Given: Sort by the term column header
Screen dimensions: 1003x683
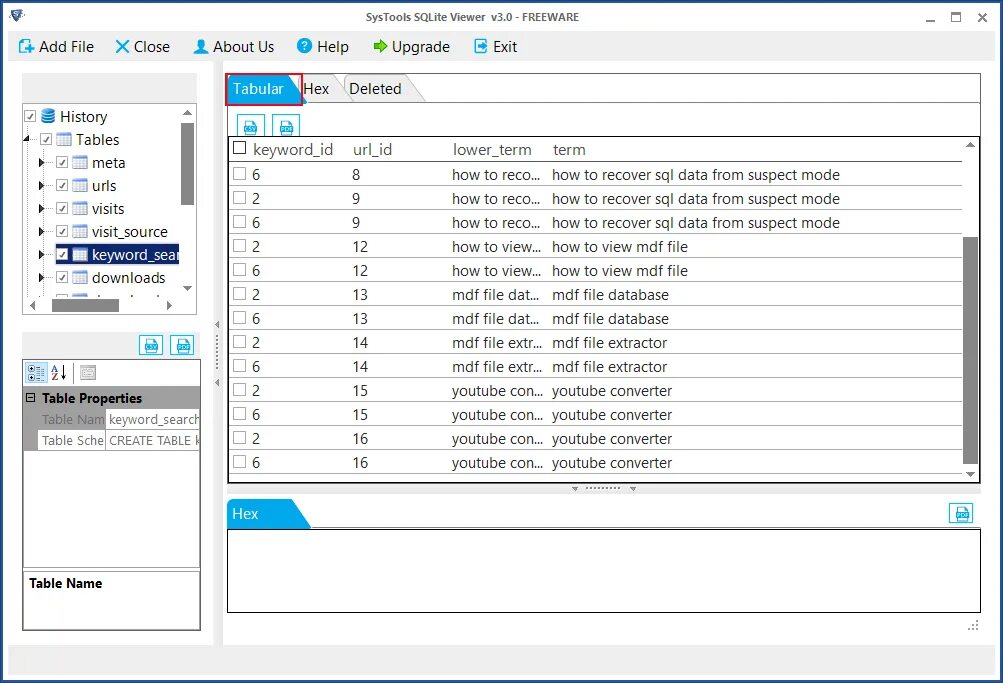Looking at the screenshot, I should coord(569,150).
